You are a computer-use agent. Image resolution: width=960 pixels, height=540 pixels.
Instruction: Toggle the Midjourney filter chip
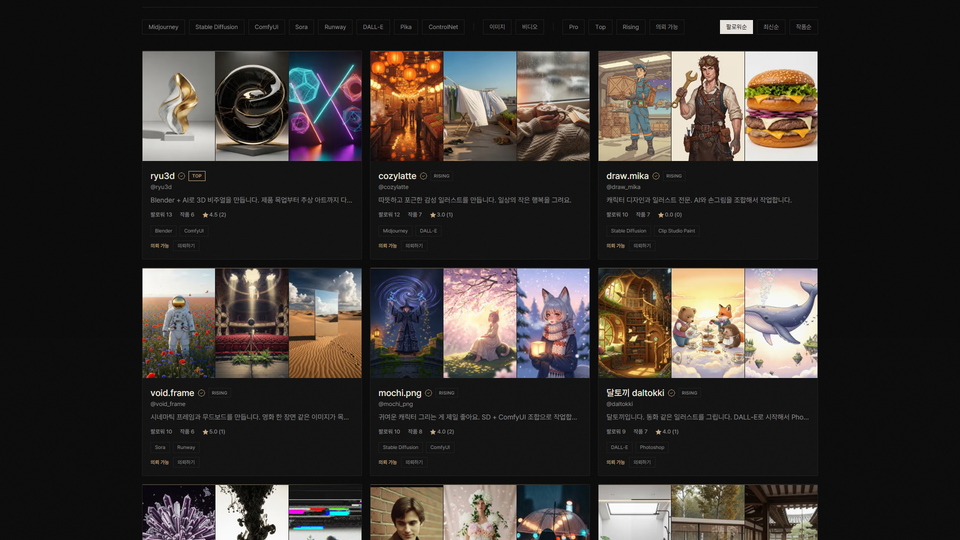[x=163, y=27]
